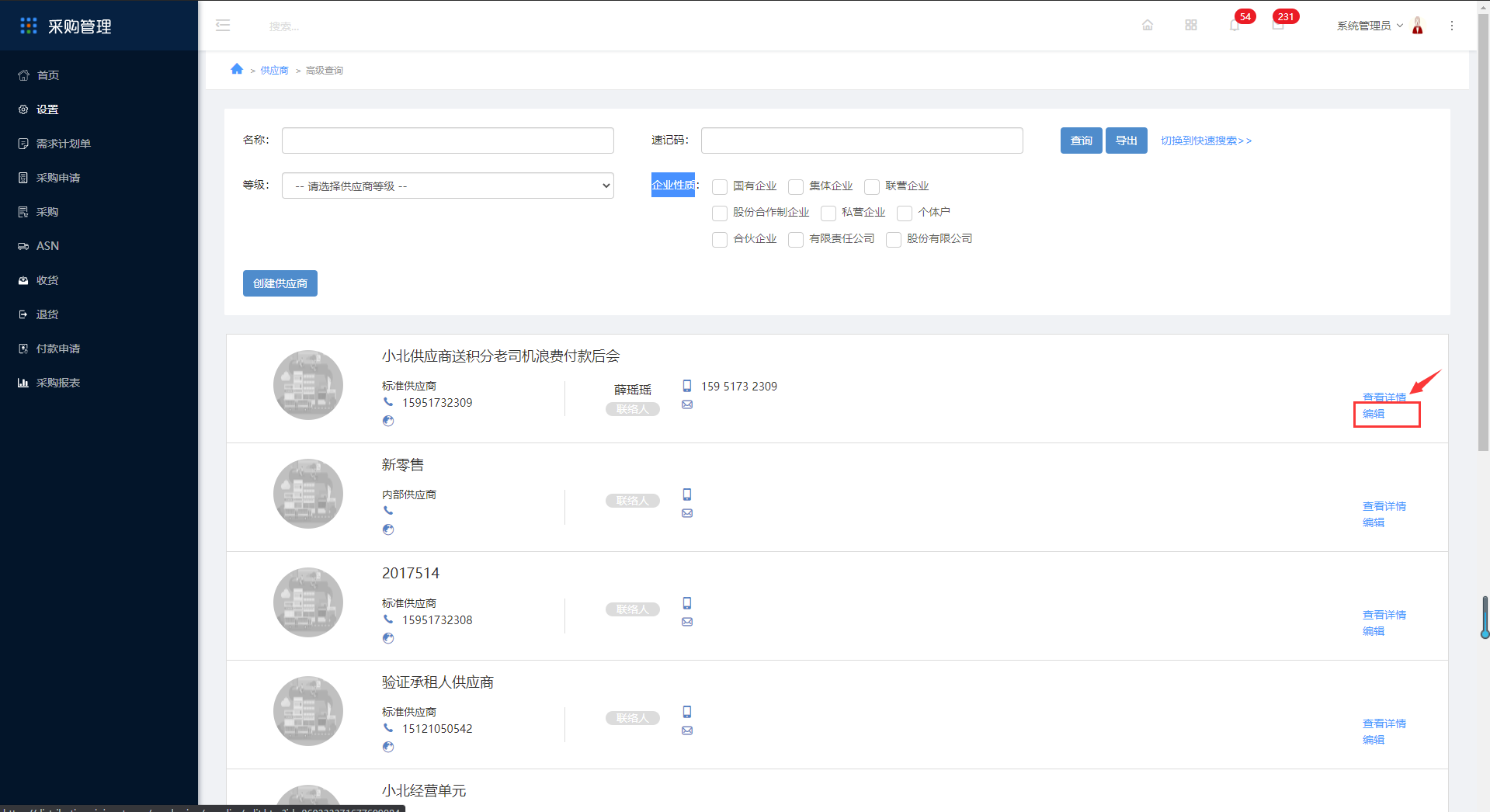
Task: Click the breadcrumb home icon
Action: pos(237,69)
